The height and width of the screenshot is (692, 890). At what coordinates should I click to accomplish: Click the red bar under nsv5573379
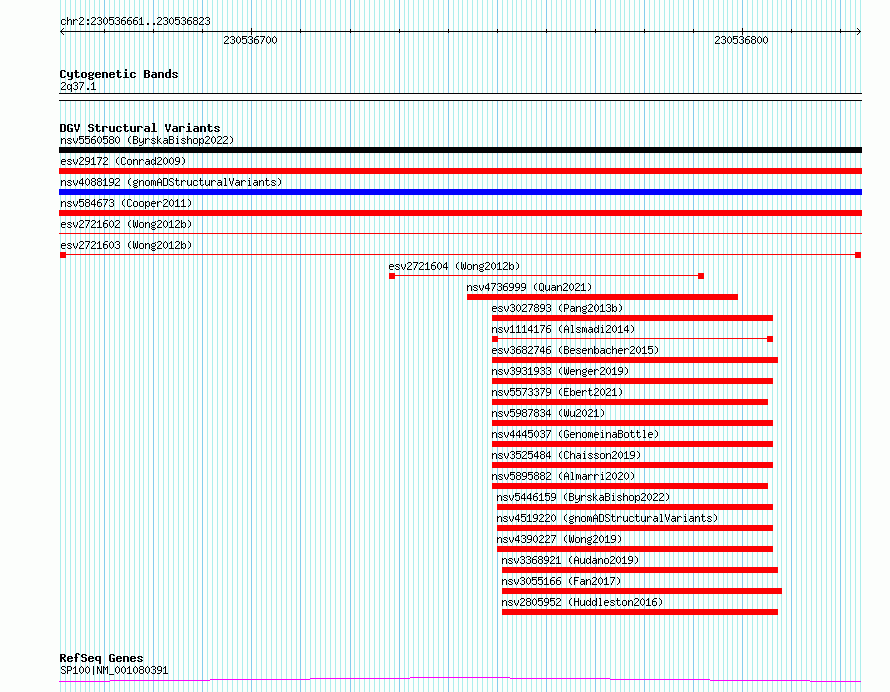click(x=630, y=402)
